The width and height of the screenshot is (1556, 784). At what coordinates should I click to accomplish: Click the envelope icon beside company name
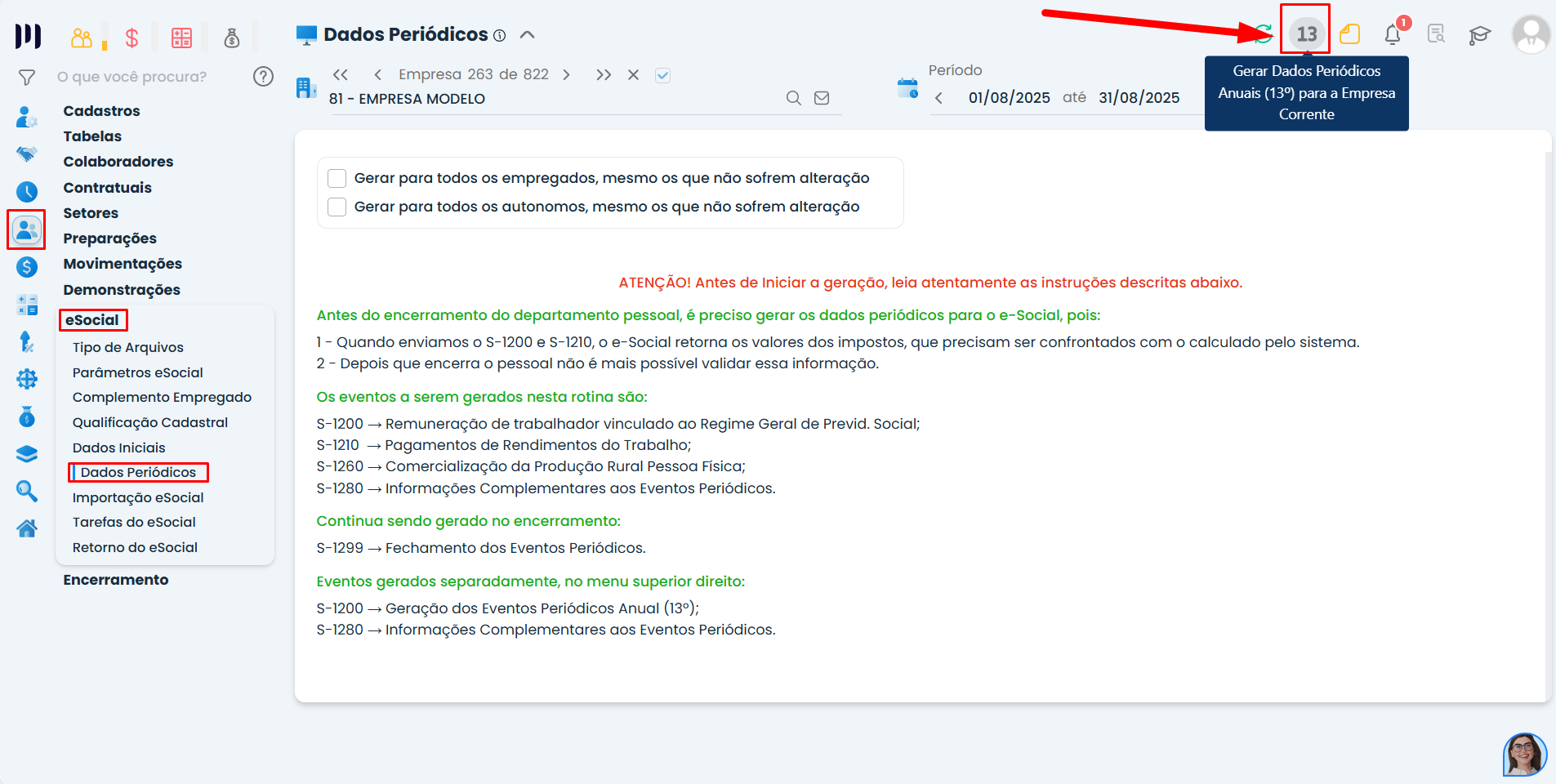pos(822,98)
